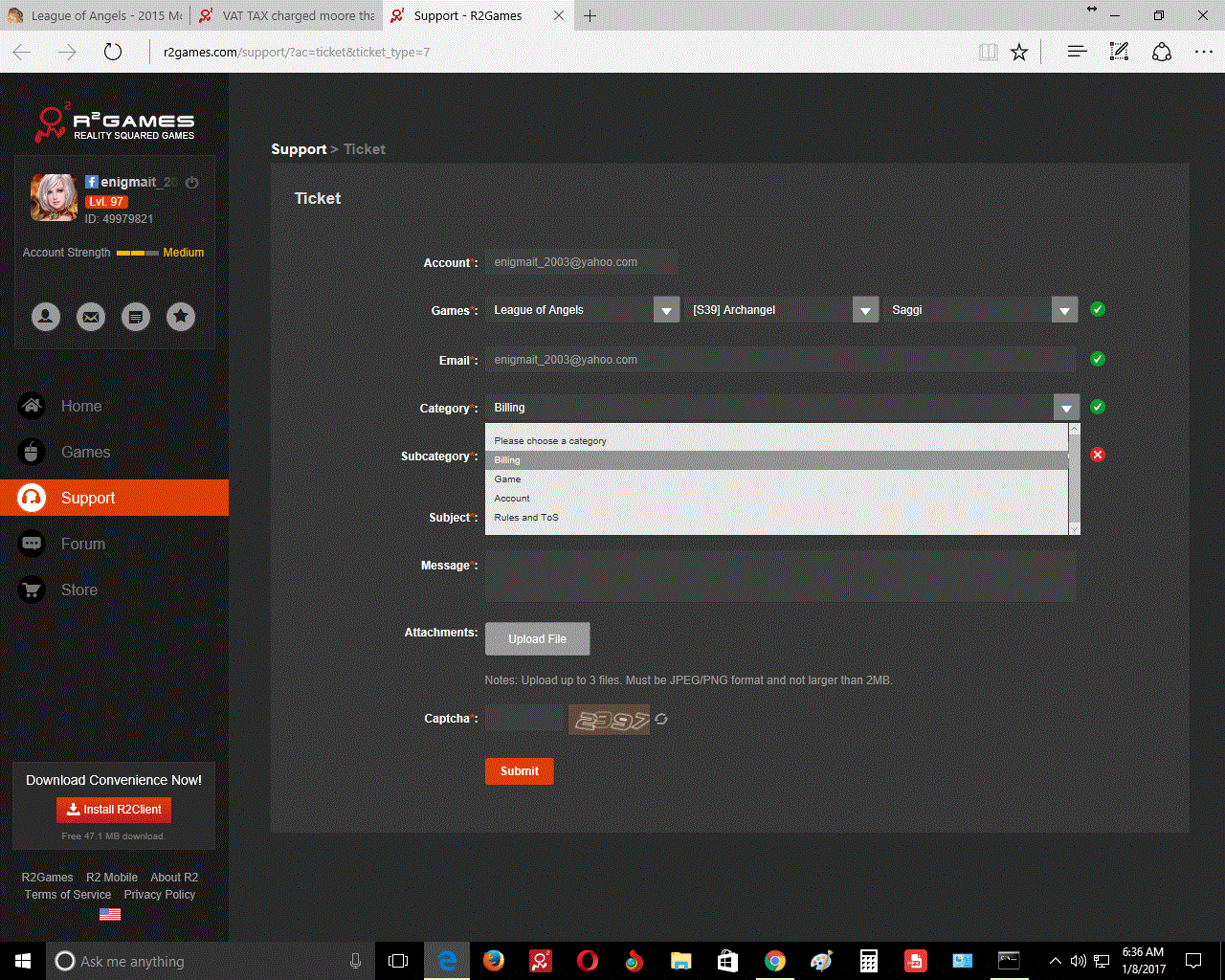Open the [S39] Archangel server dropdown

pyautogui.click(x=865, y=310)
